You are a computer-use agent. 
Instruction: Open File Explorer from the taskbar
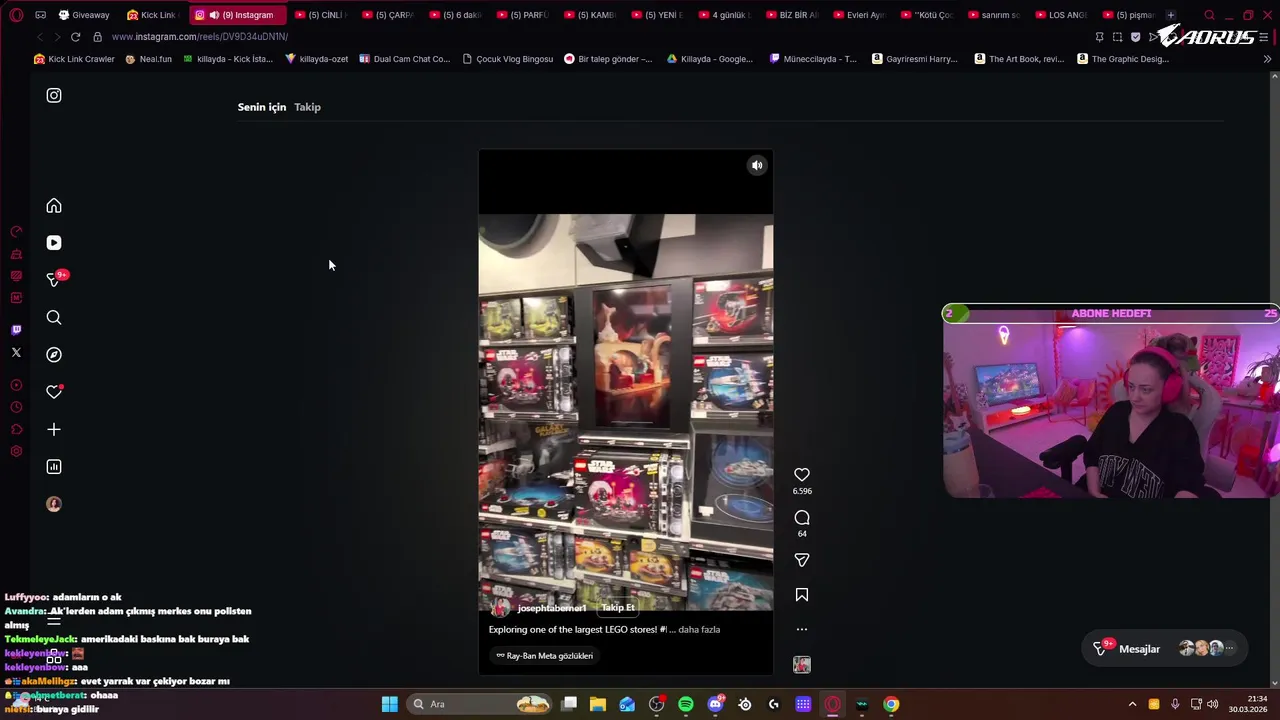tap(598, 704)
